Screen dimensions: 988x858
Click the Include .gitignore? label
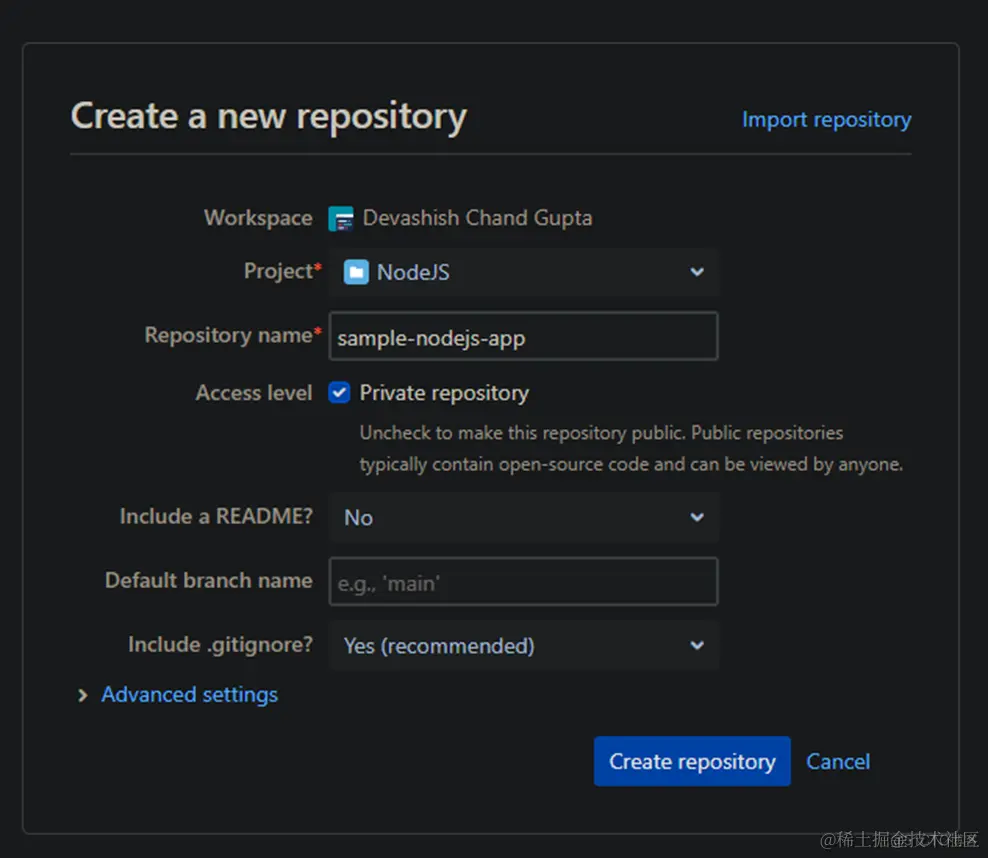tap(221, 644)
